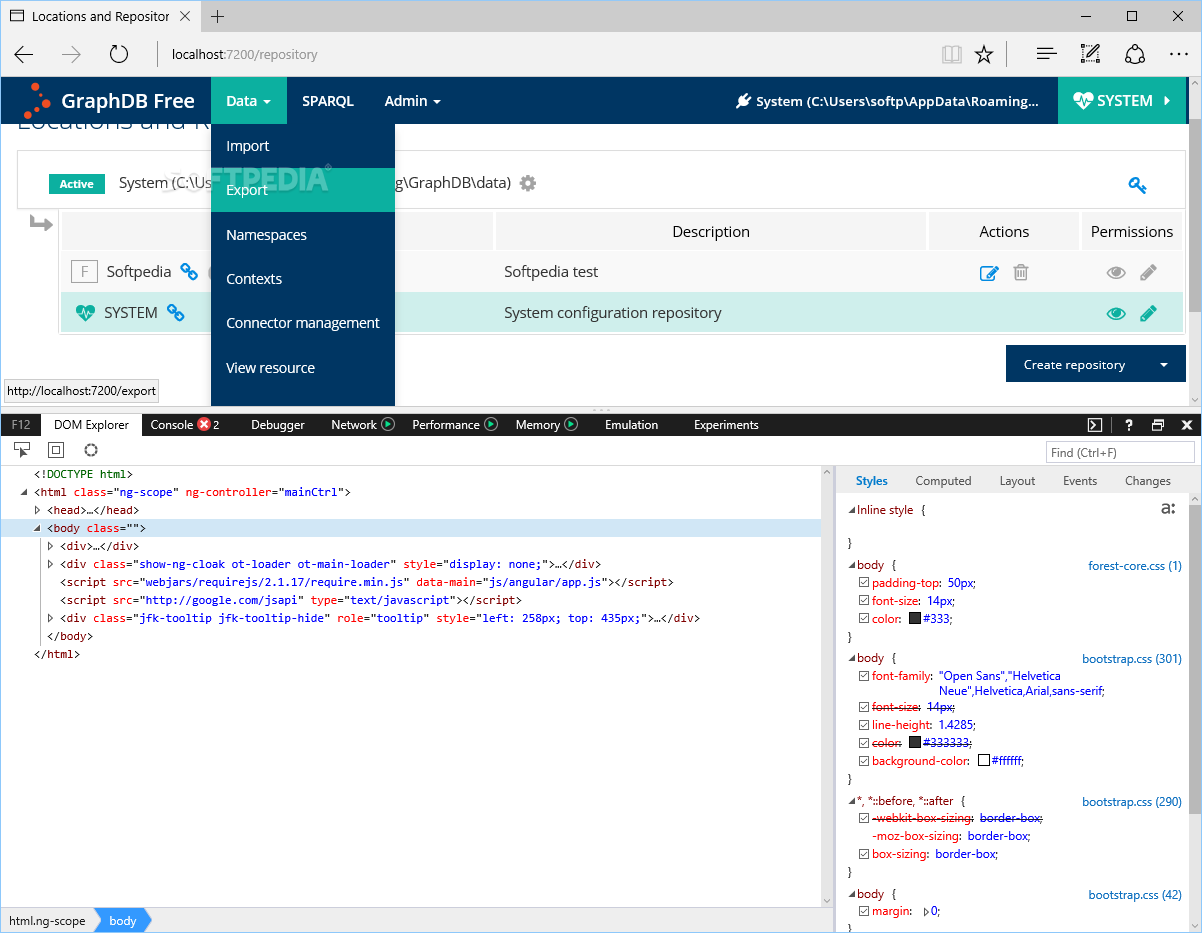
Task: Delete the Softpedia repository
Action: click(x=1021, y=272)
